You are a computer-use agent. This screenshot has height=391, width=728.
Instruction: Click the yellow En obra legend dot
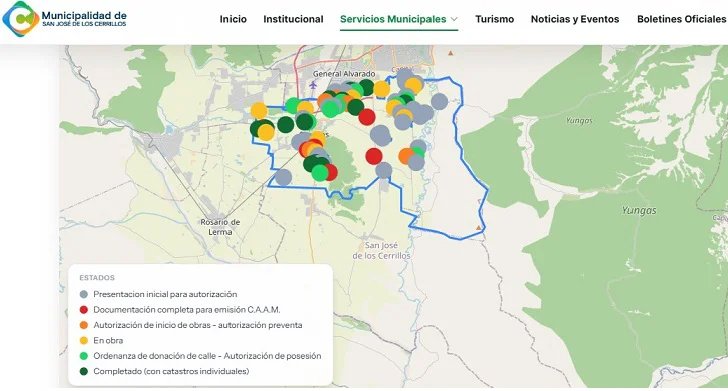click(84, 340)
